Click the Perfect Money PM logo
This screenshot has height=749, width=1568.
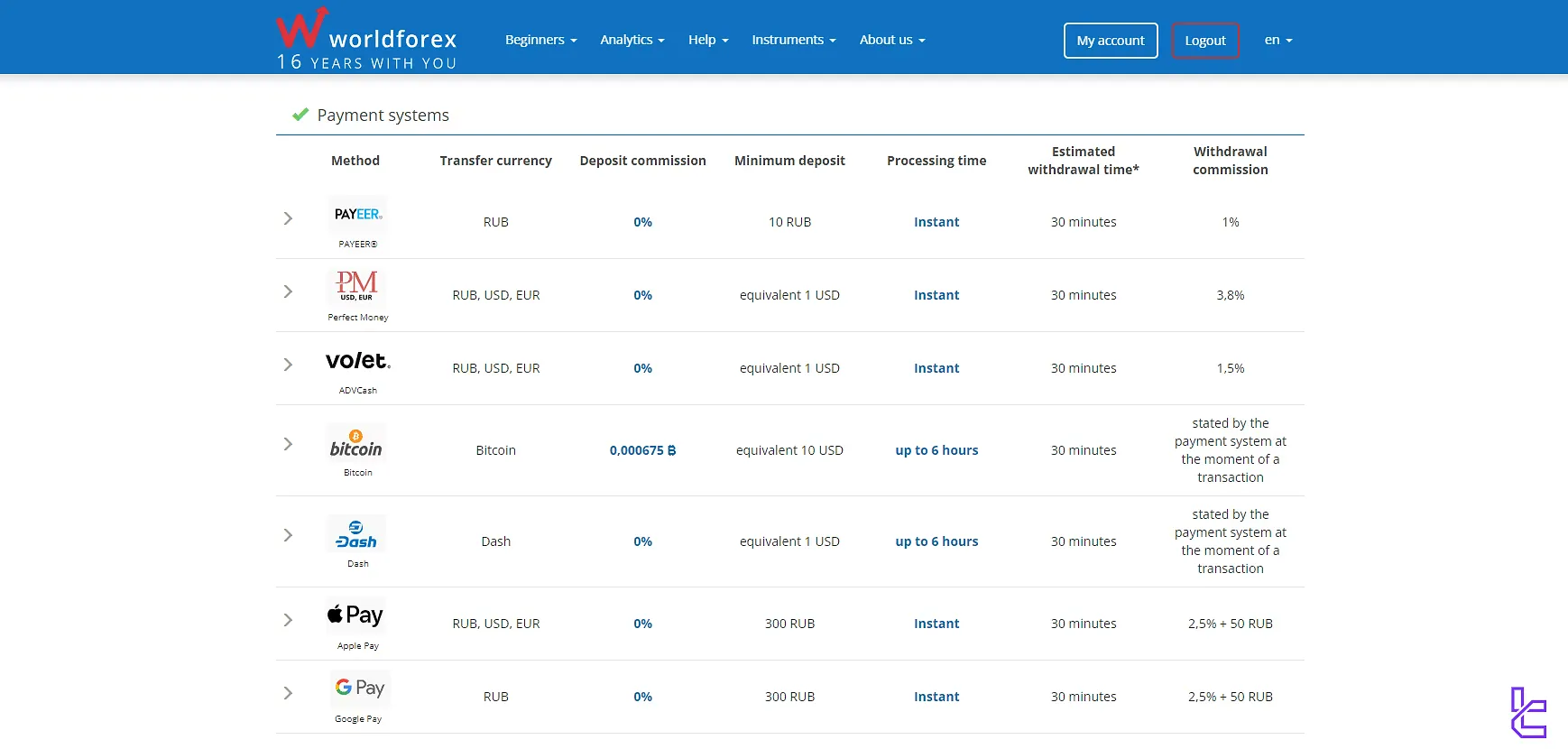pos(358,287)
